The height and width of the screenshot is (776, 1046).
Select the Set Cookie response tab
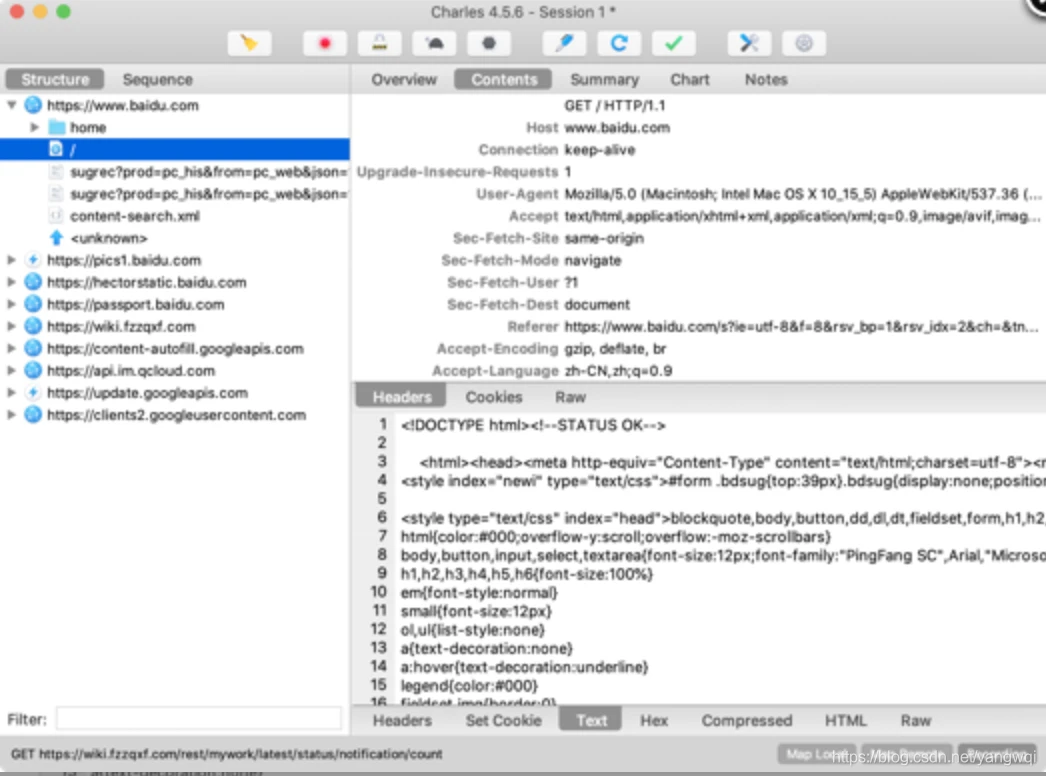tap(503, 720)
